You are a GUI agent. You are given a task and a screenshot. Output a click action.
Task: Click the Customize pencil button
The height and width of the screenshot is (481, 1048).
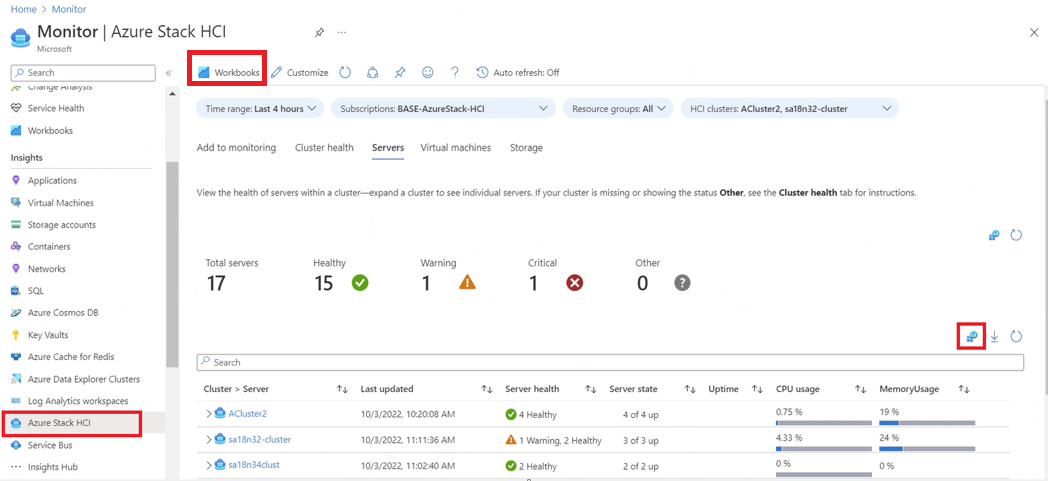point(299,73)
